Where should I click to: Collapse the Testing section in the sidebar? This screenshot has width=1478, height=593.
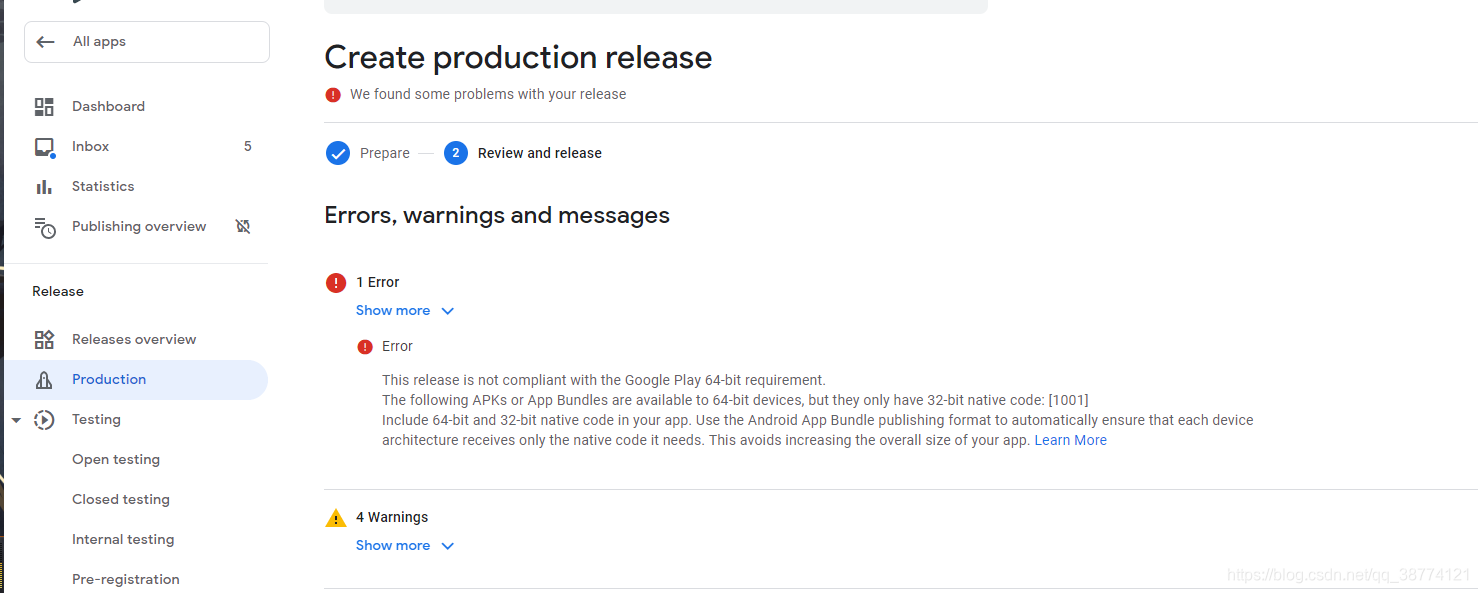(x=15, y=419)
